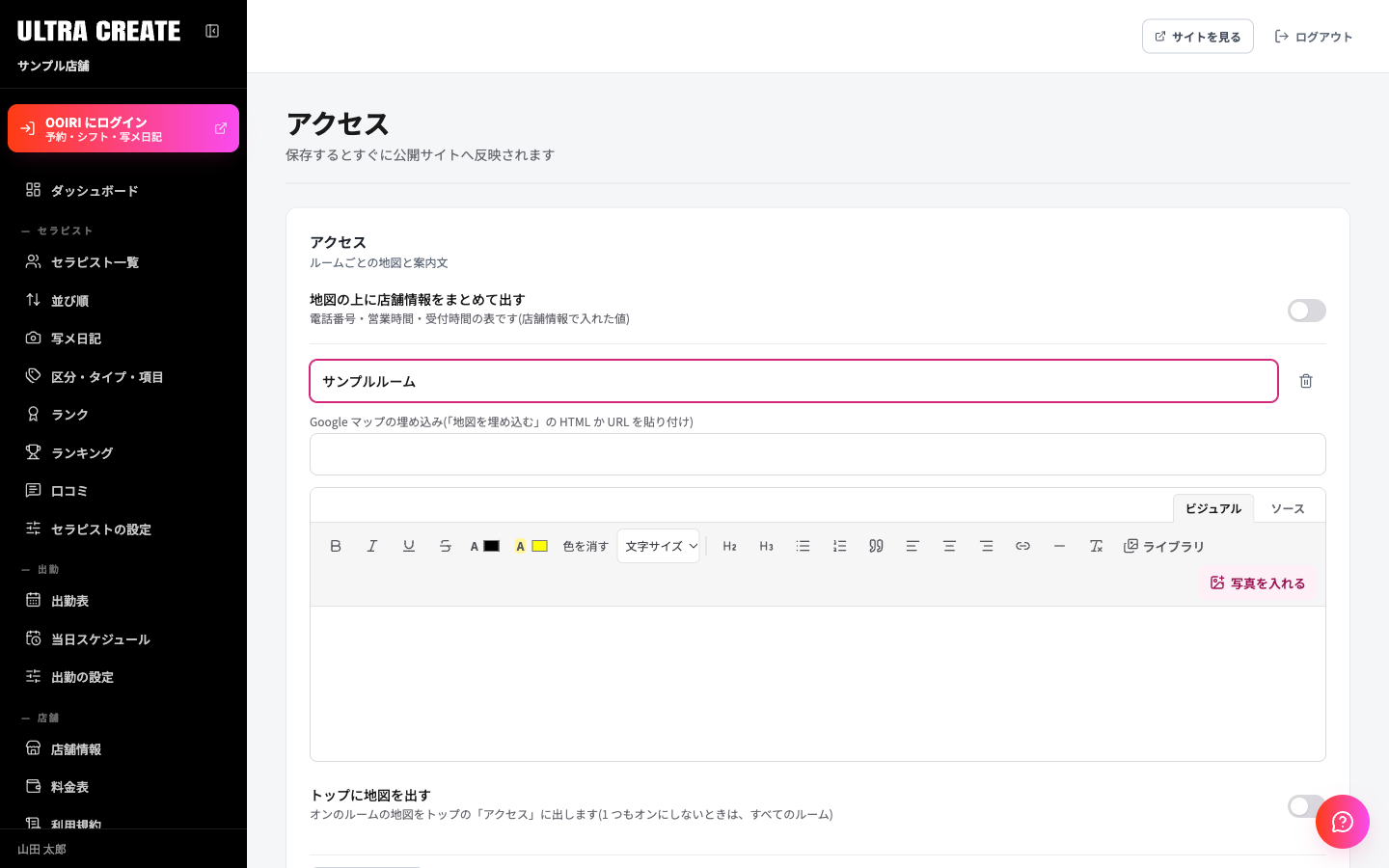Screen dimensions: 1389x868
Task: Apply underline formatting
Action: click(x=409, y=546)
